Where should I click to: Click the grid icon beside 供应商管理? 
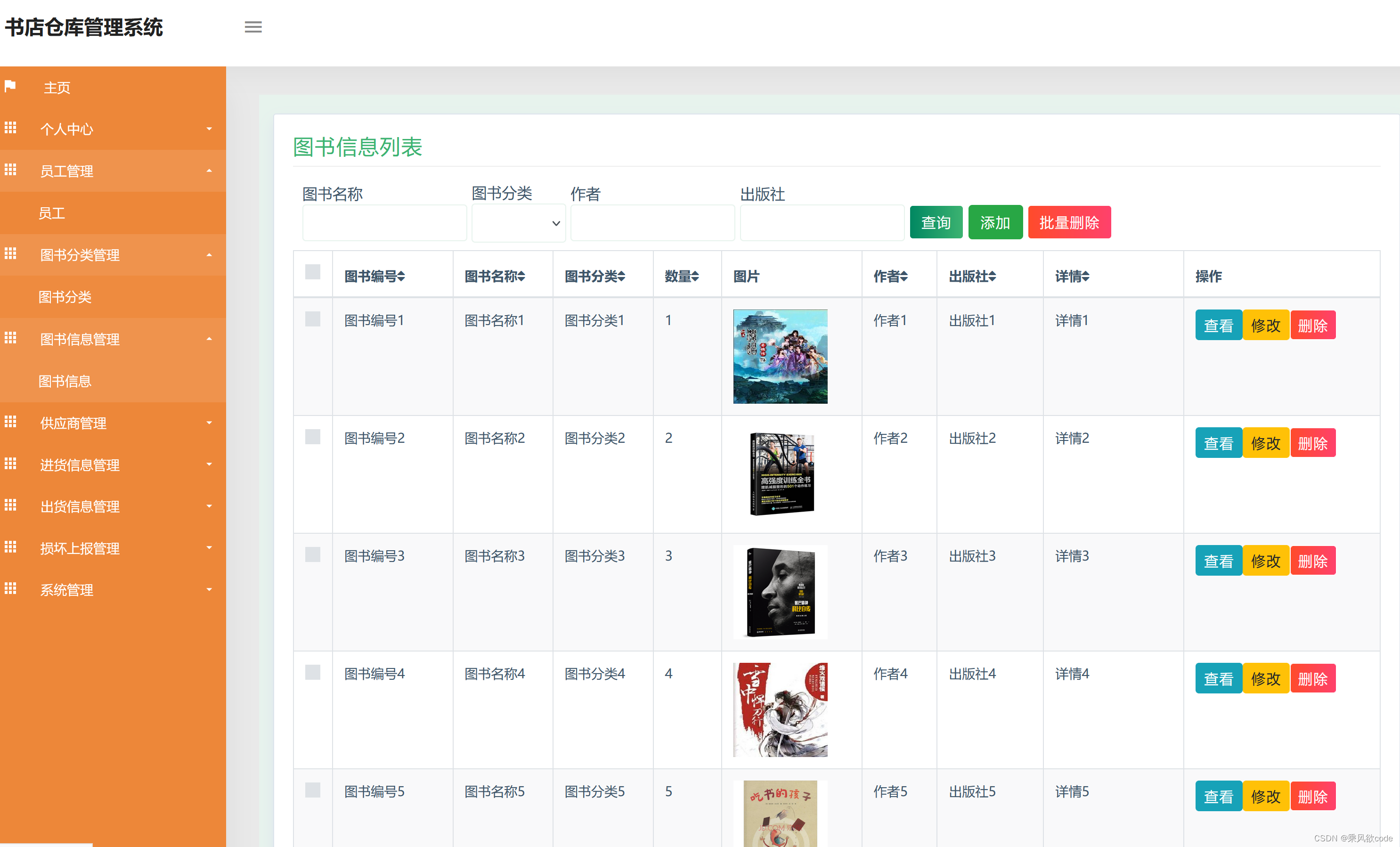click(10, 422)
